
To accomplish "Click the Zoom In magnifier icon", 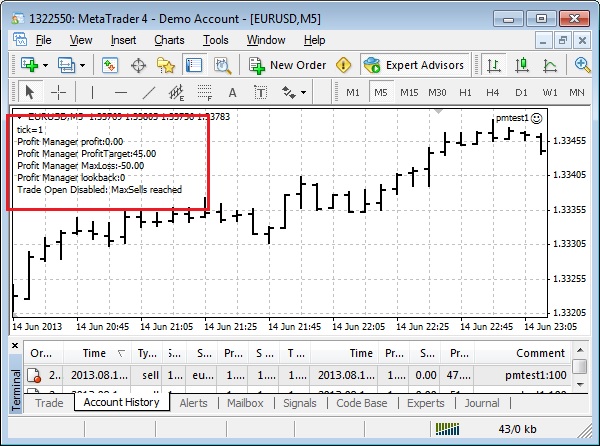I will [582, 65].
